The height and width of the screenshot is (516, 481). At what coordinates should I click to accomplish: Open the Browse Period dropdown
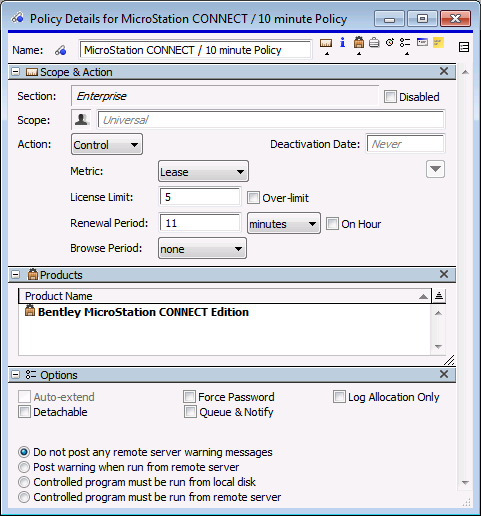[x=202, y=248]
